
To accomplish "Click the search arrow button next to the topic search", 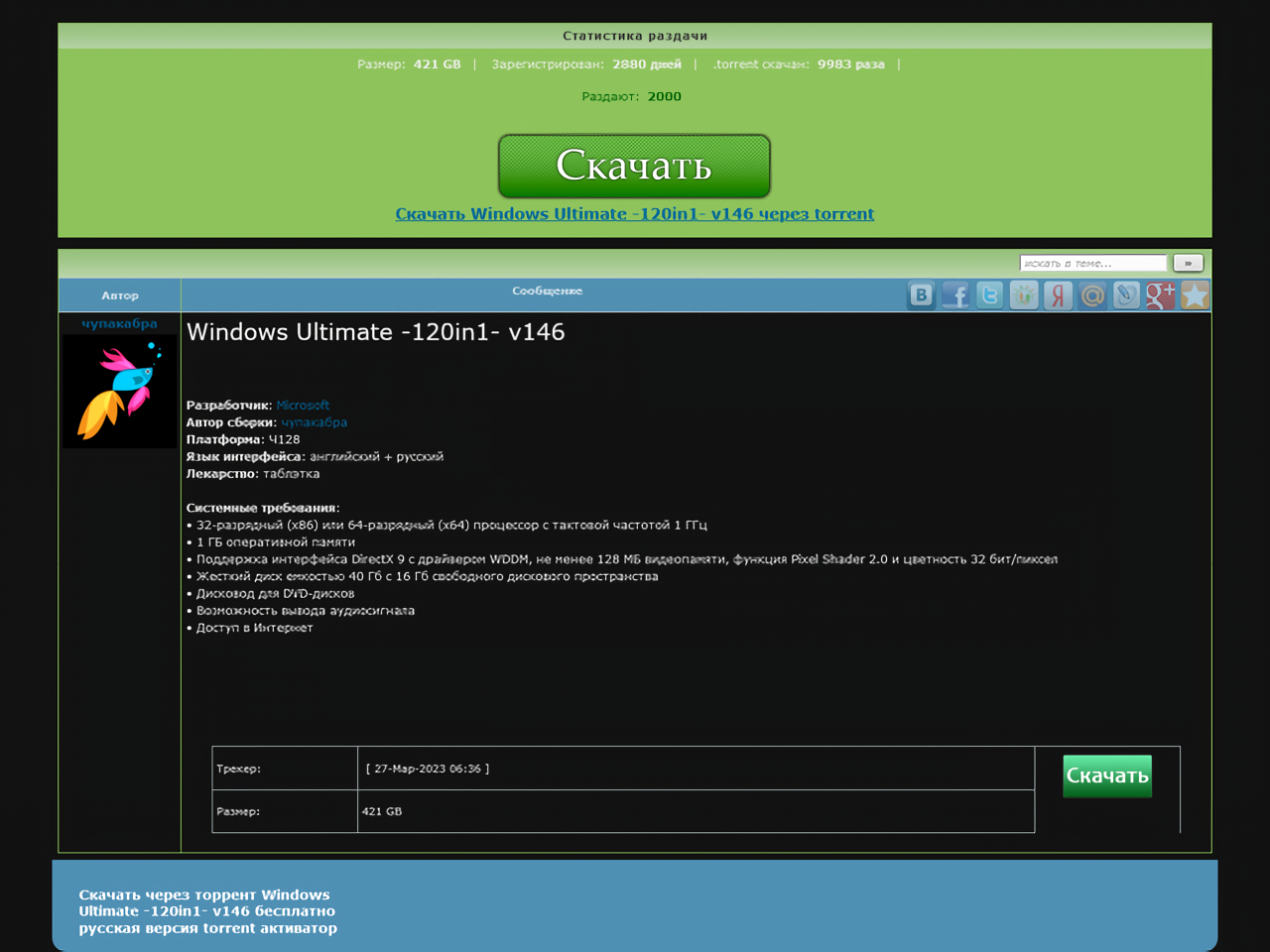I will [x=1189, y=263].
